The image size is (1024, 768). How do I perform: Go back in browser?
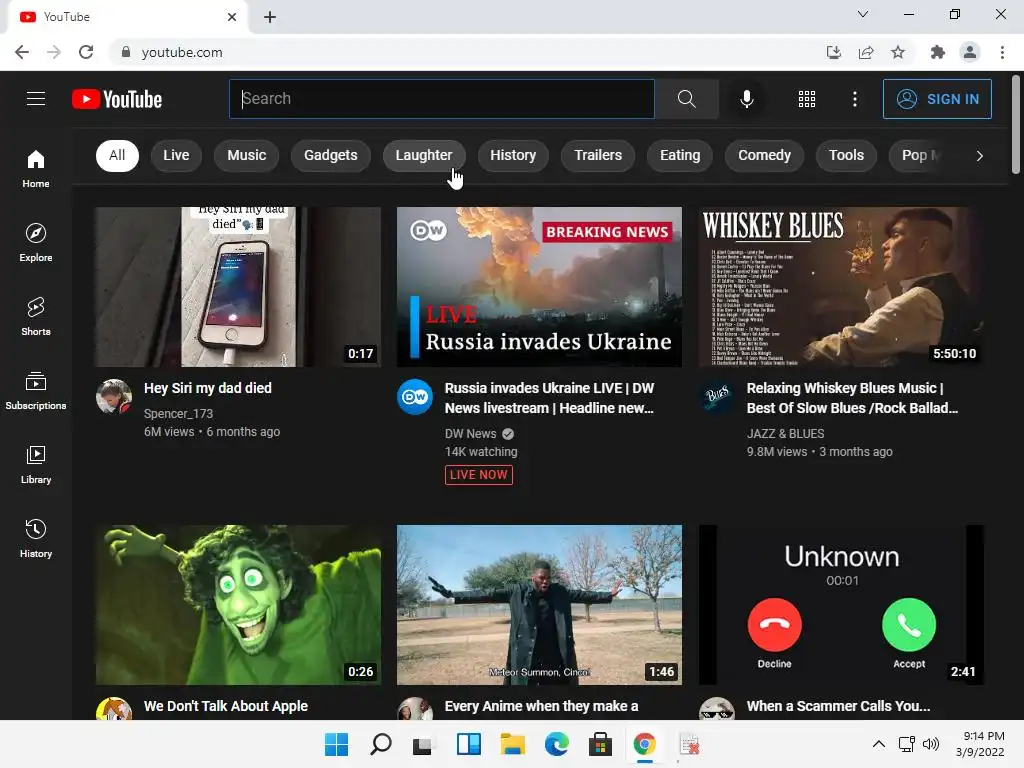(x=22, y=52)
